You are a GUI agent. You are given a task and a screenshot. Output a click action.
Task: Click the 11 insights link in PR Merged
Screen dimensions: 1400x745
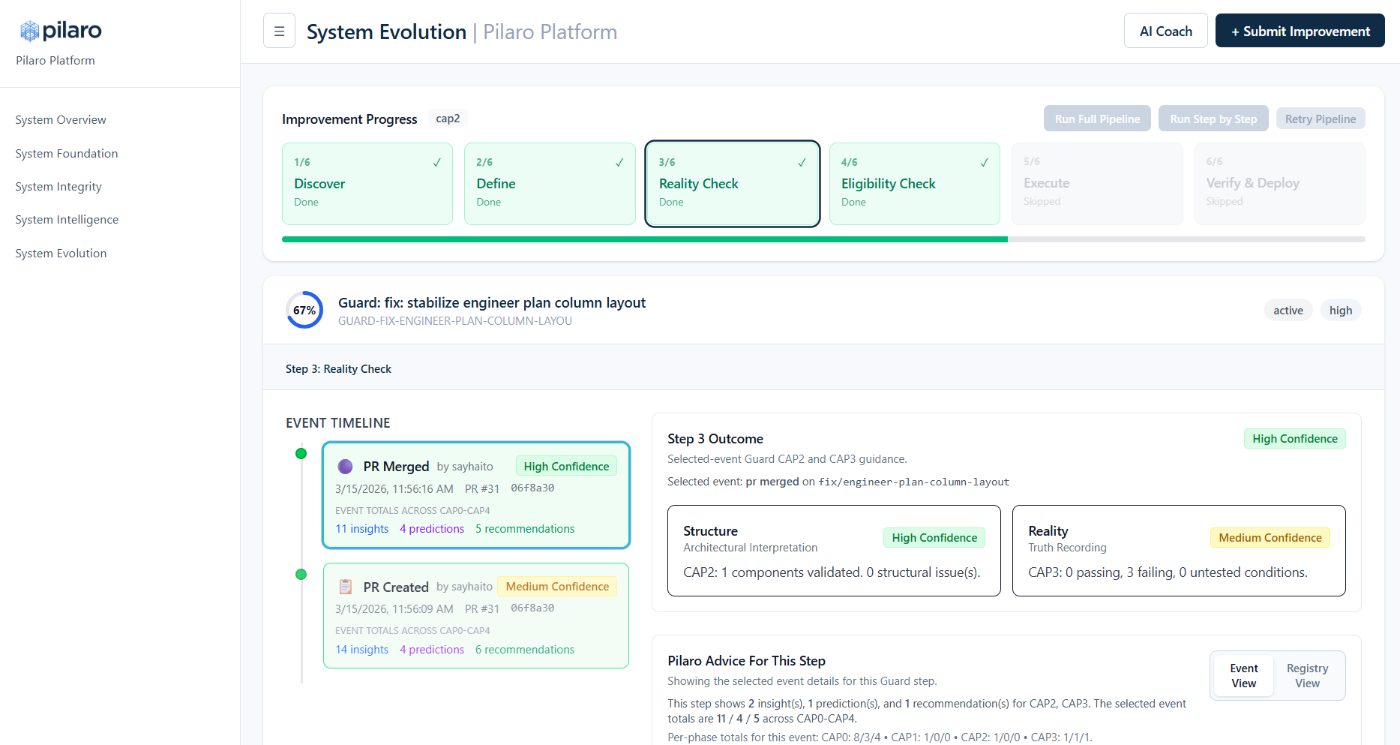point(362,529)
